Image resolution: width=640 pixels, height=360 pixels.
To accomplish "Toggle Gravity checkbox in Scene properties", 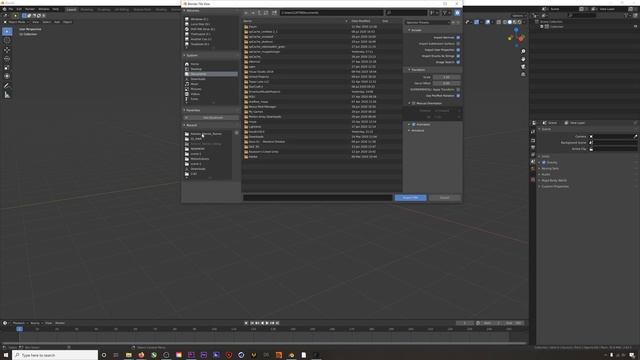I will [x=544, y=162].
